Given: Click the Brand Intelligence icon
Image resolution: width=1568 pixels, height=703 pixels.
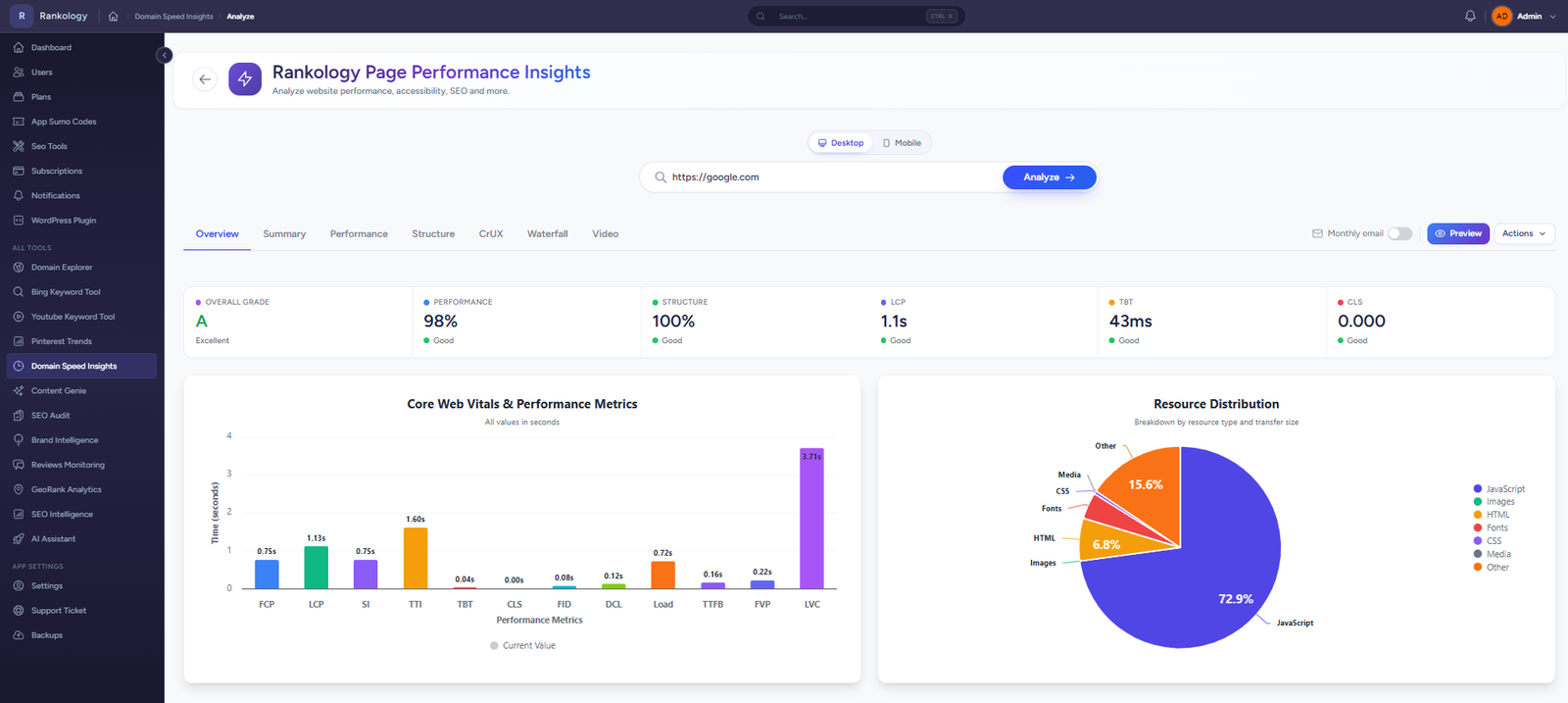Looking at the screenshot, I should pos(19,440).
